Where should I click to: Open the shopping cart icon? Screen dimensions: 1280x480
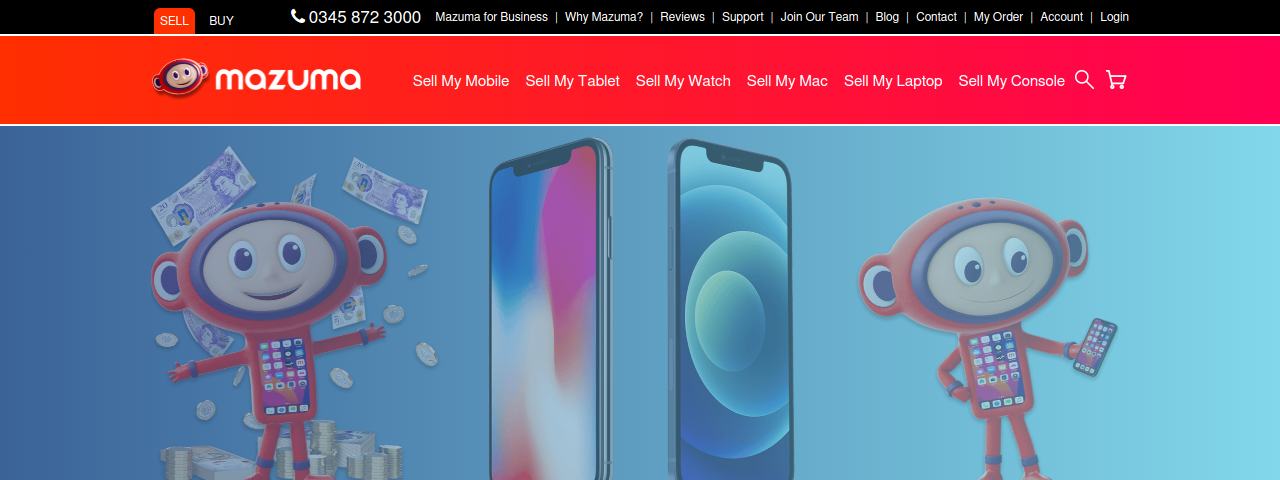[1116, 80]
